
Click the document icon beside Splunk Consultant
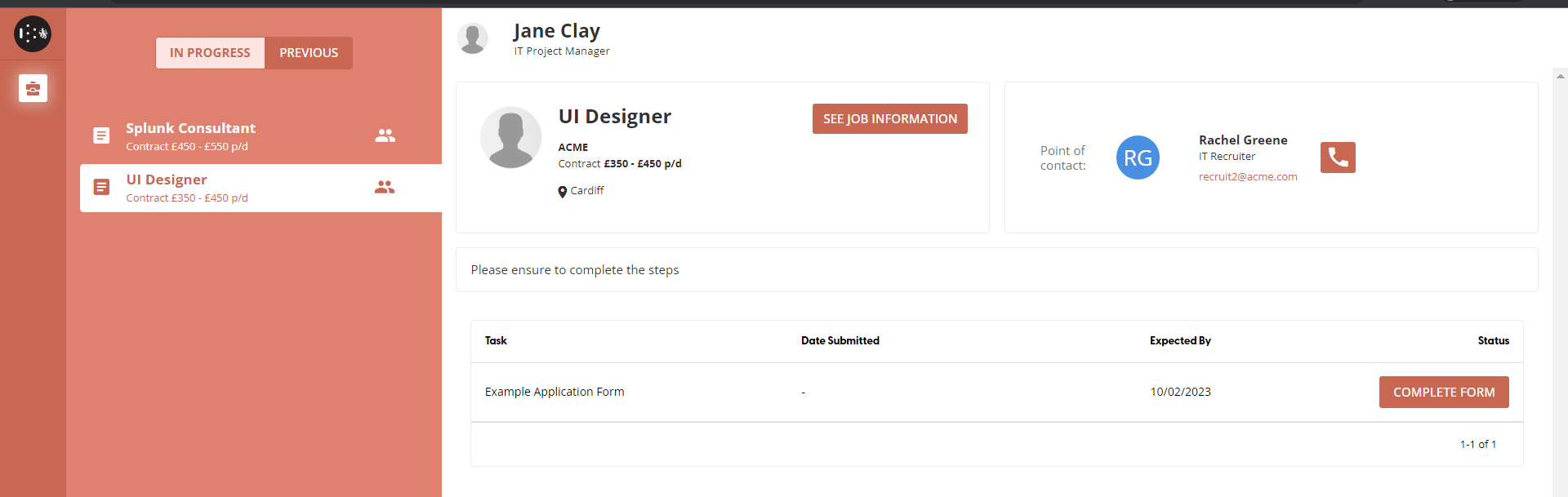101,135
